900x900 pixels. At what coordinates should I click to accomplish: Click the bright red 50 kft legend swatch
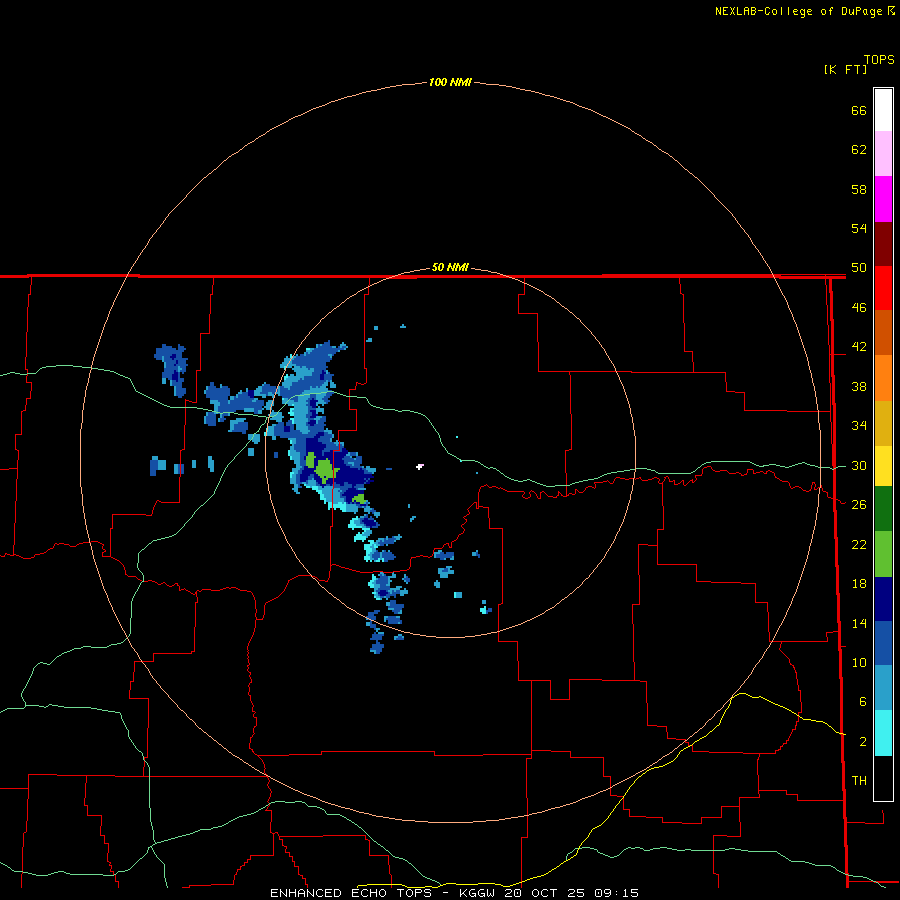[x=883, y=288]
